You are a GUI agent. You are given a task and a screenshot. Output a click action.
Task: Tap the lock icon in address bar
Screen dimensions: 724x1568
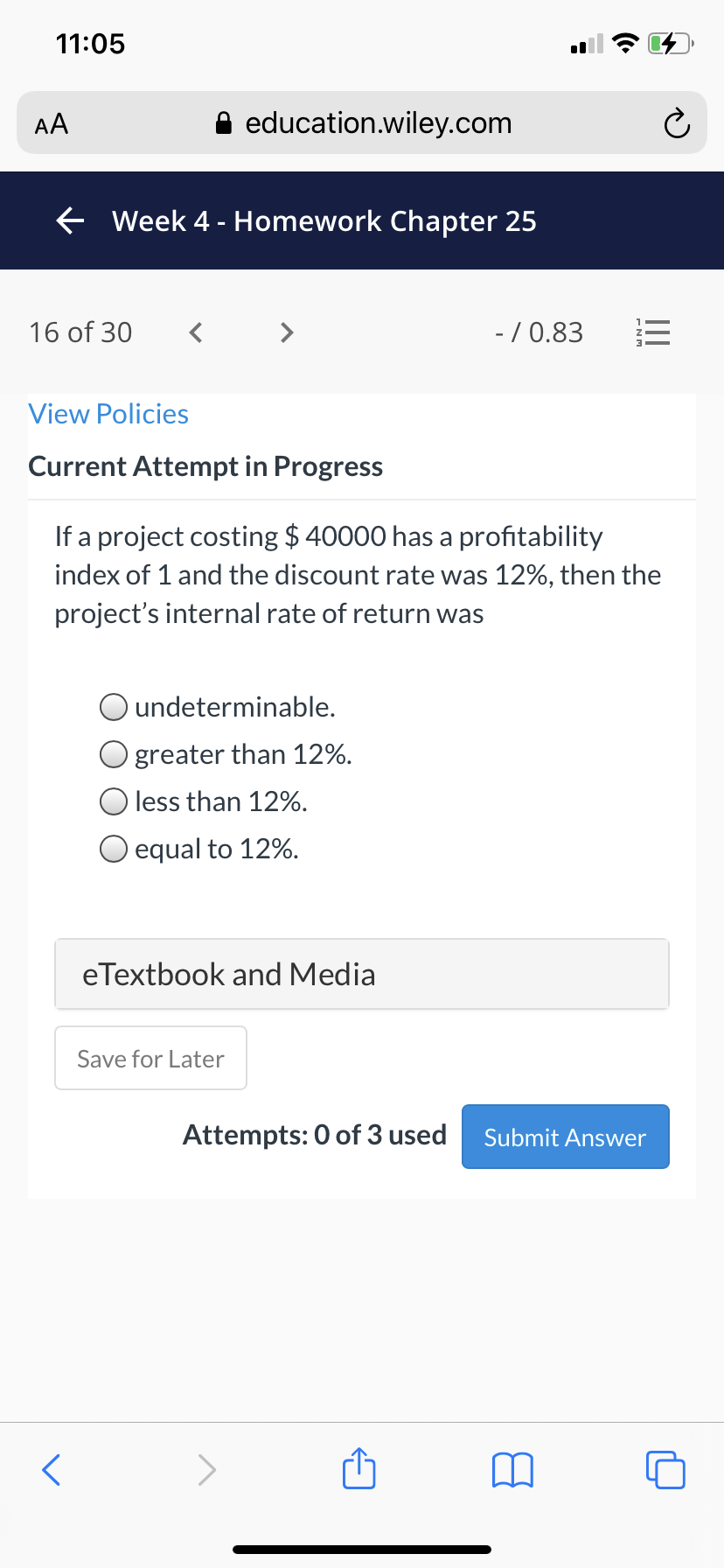click(225, 123)
